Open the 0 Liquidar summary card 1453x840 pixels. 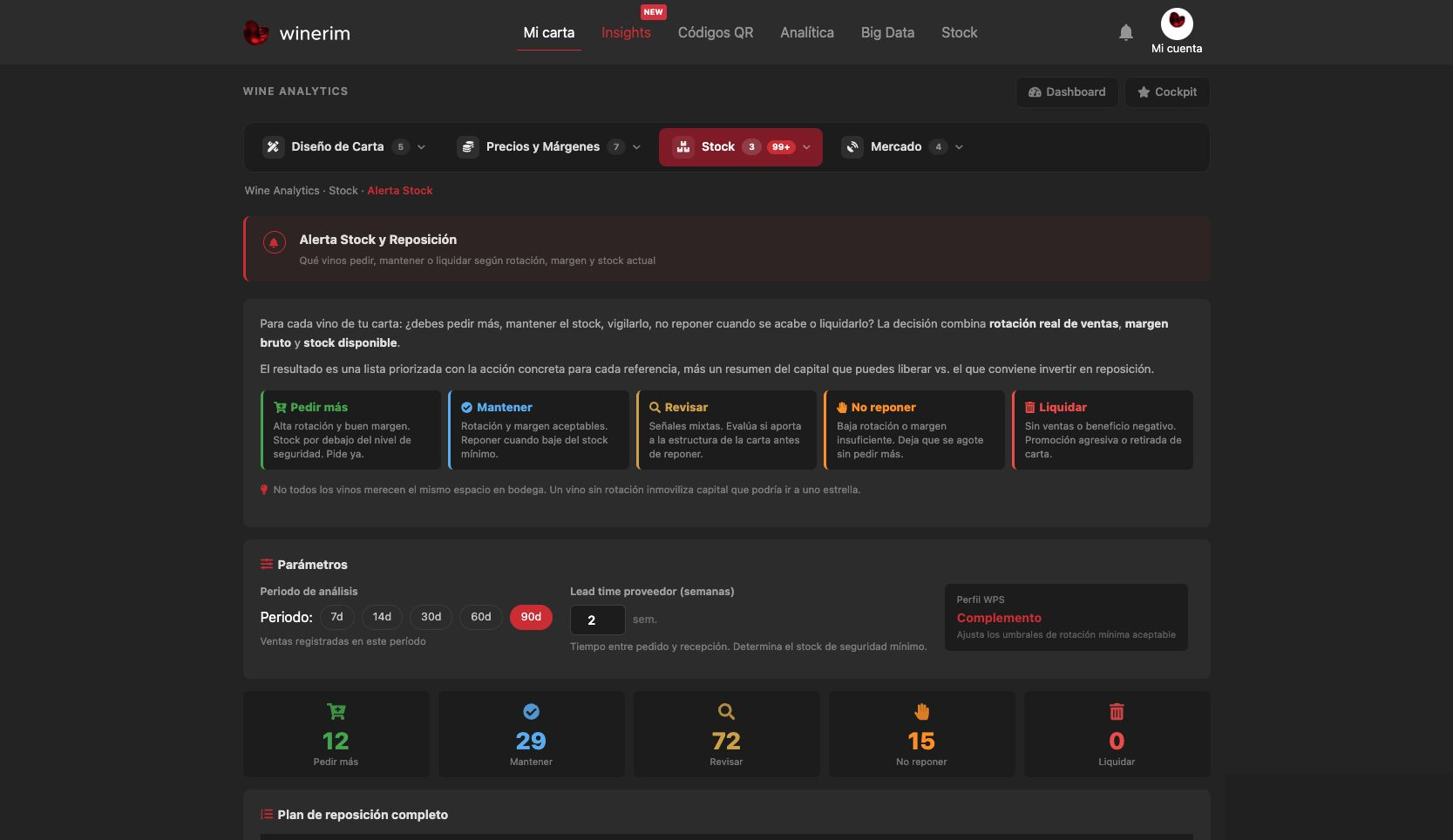pos(1117,734)
